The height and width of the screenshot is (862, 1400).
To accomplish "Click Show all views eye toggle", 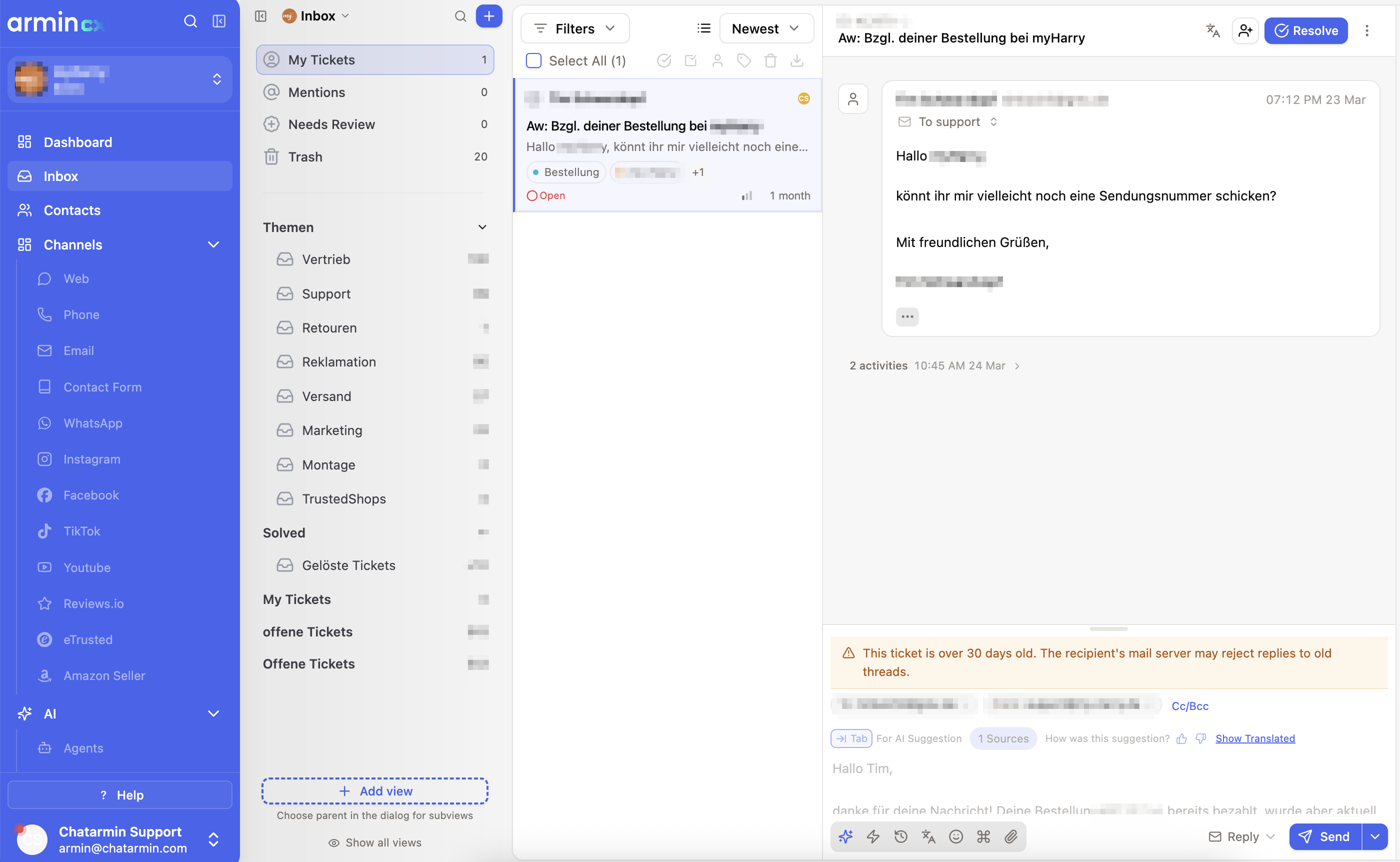I will tap(374, 842).
